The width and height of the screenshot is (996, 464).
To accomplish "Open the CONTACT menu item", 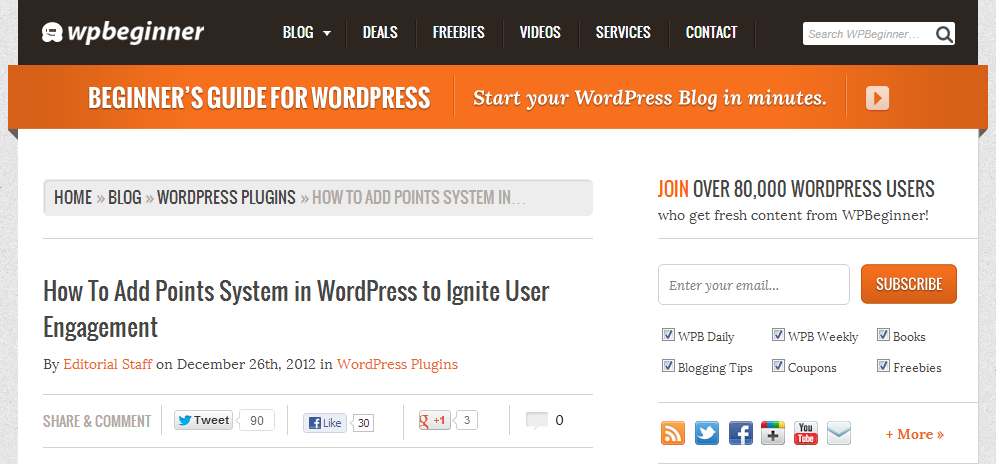I will pyautogui.click(x=711, y=32).
